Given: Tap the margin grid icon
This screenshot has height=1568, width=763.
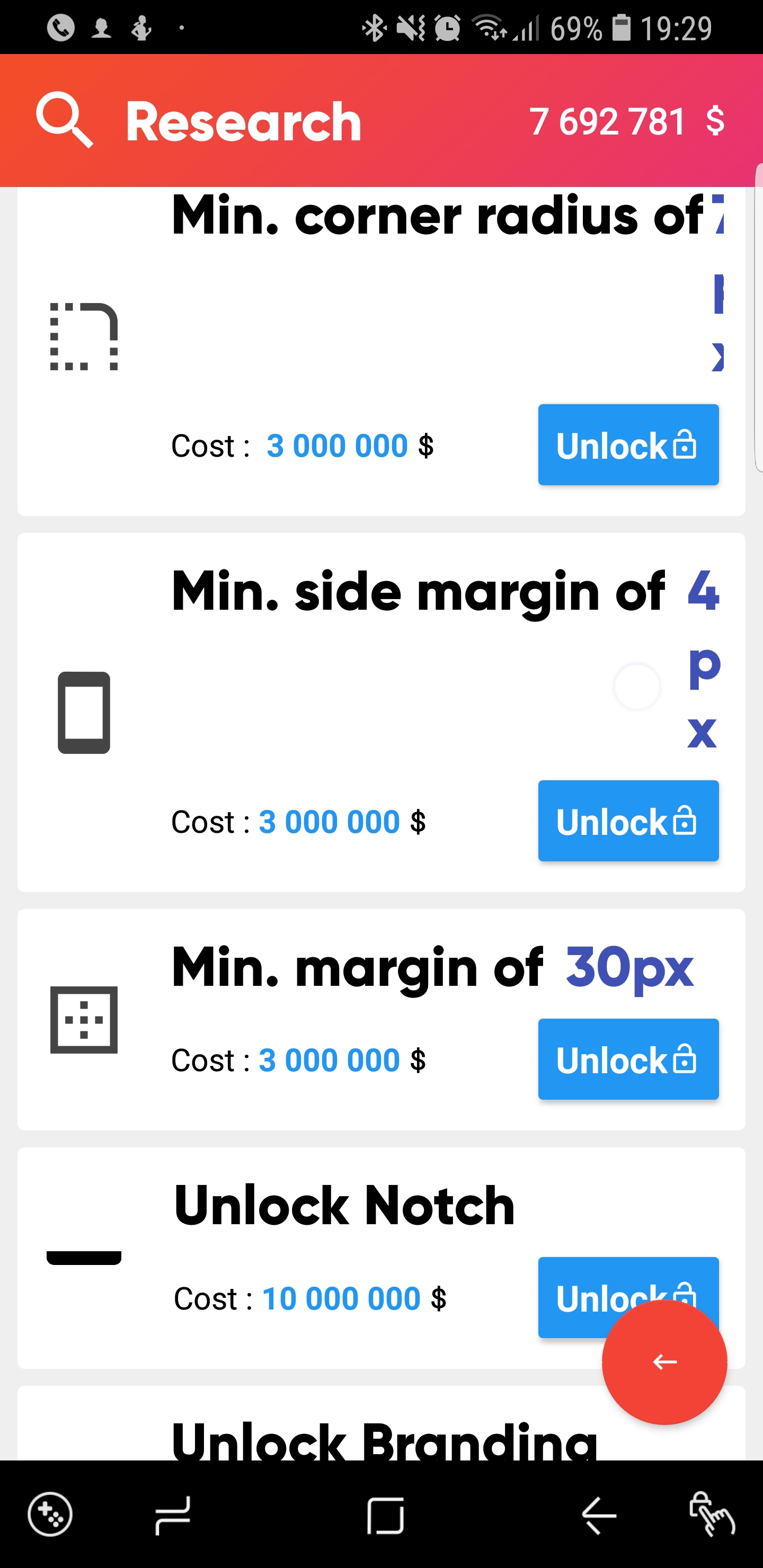Looking at the screenshot, I should [83, 1020].
